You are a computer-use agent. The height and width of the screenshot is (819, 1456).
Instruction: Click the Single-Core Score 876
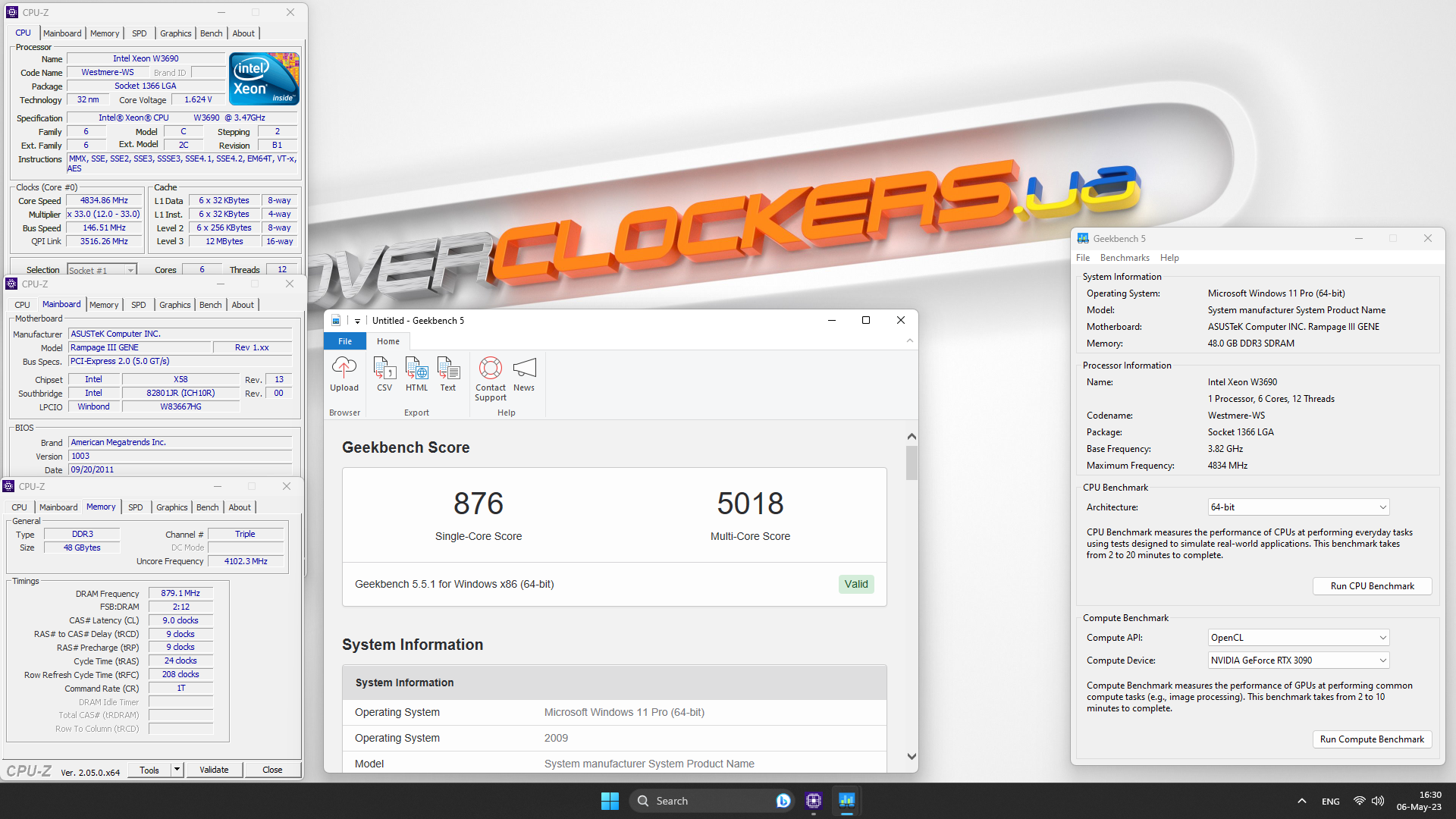click(479, 504)
